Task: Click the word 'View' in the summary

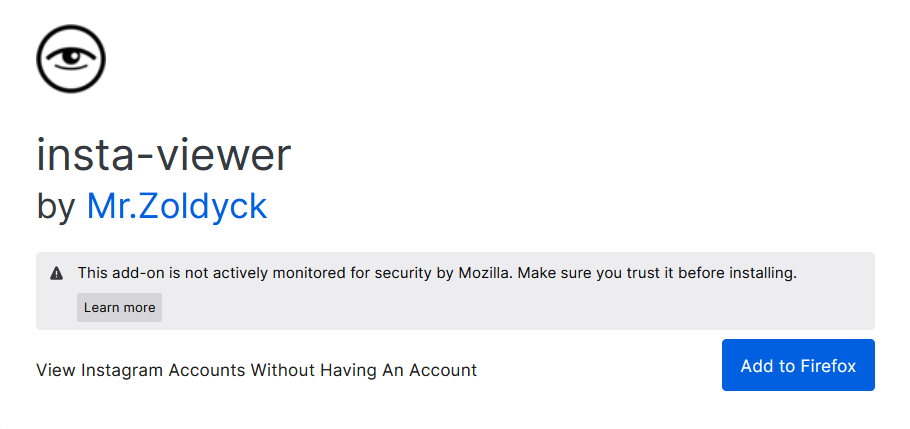Action: 56,370
